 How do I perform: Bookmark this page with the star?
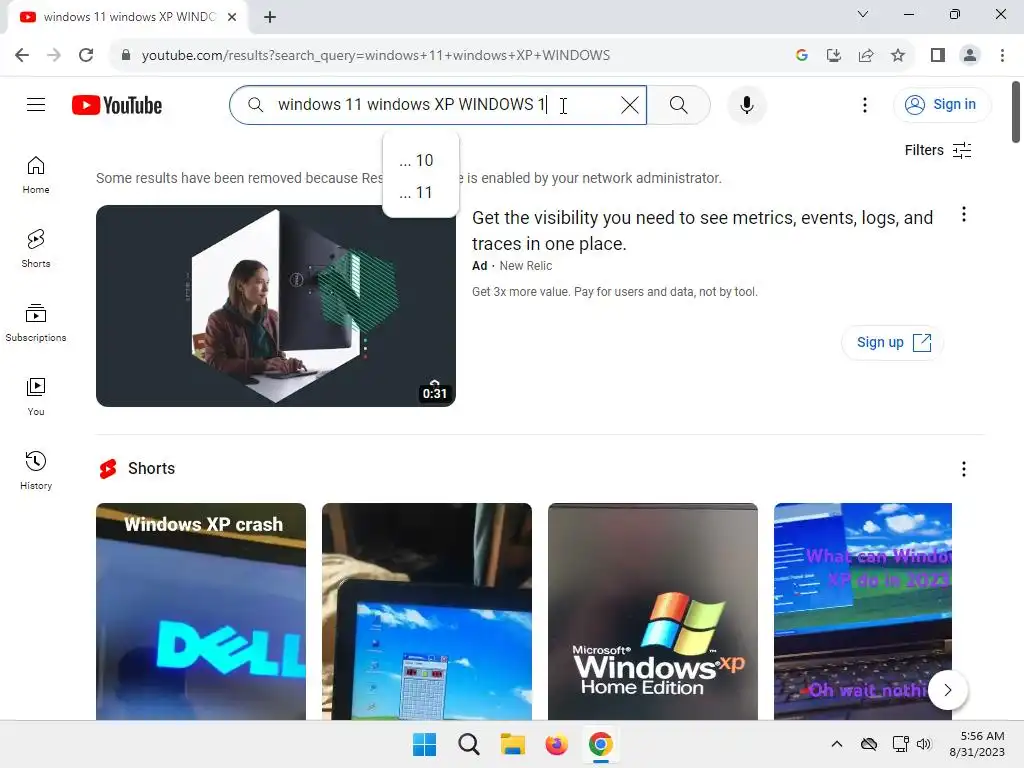coord(898,55)
